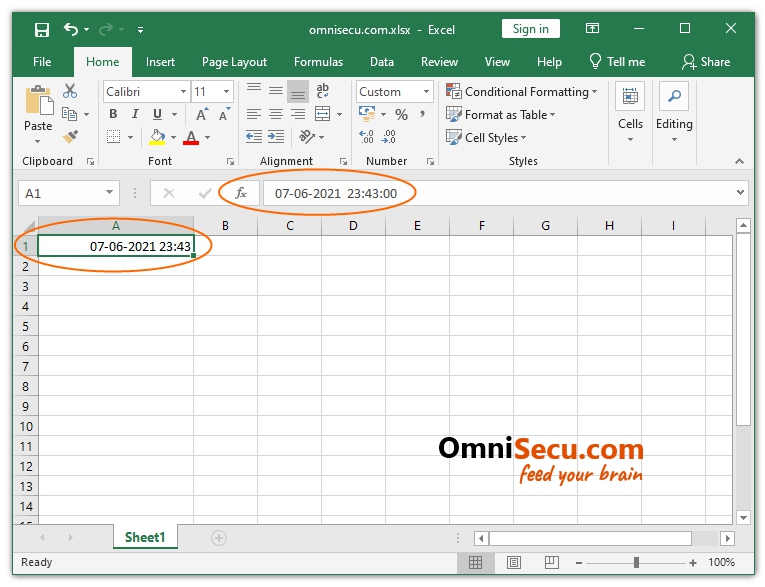Click the Sign in button
Viewport: 765px width, 587px height.
pyautogui.click(x=530, y=29)
